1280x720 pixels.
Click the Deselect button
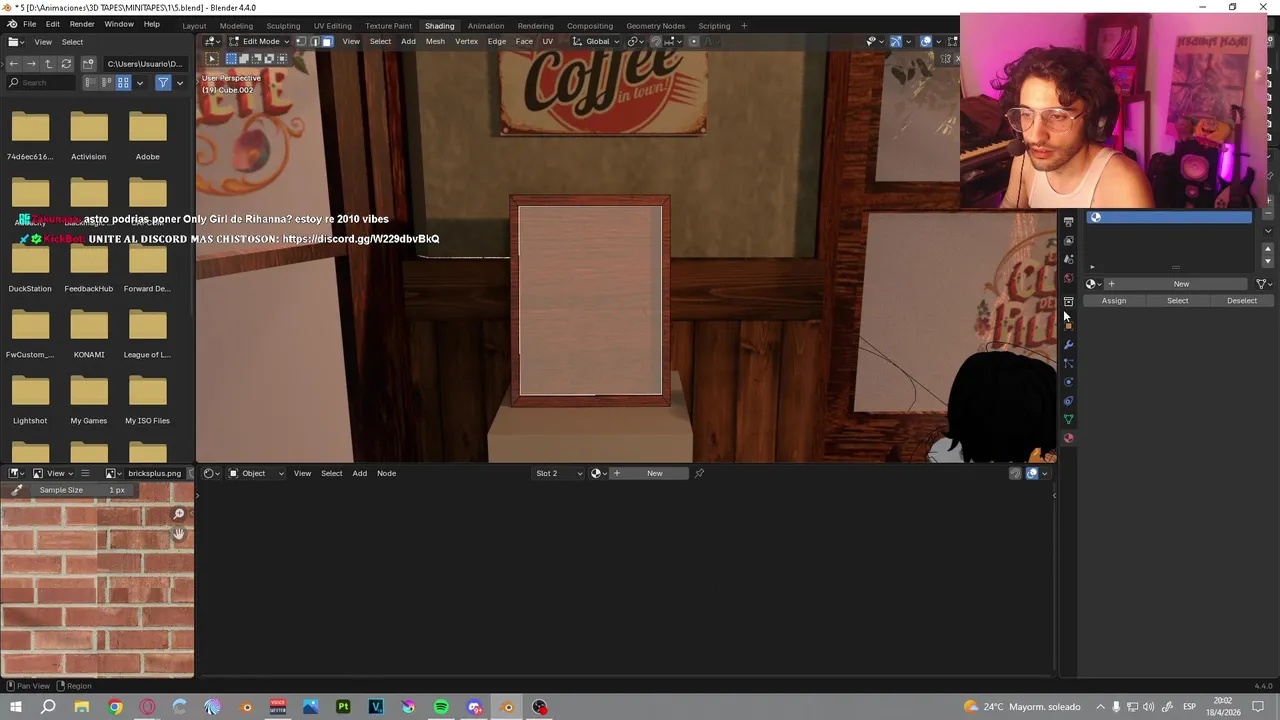click(1242, 301)
